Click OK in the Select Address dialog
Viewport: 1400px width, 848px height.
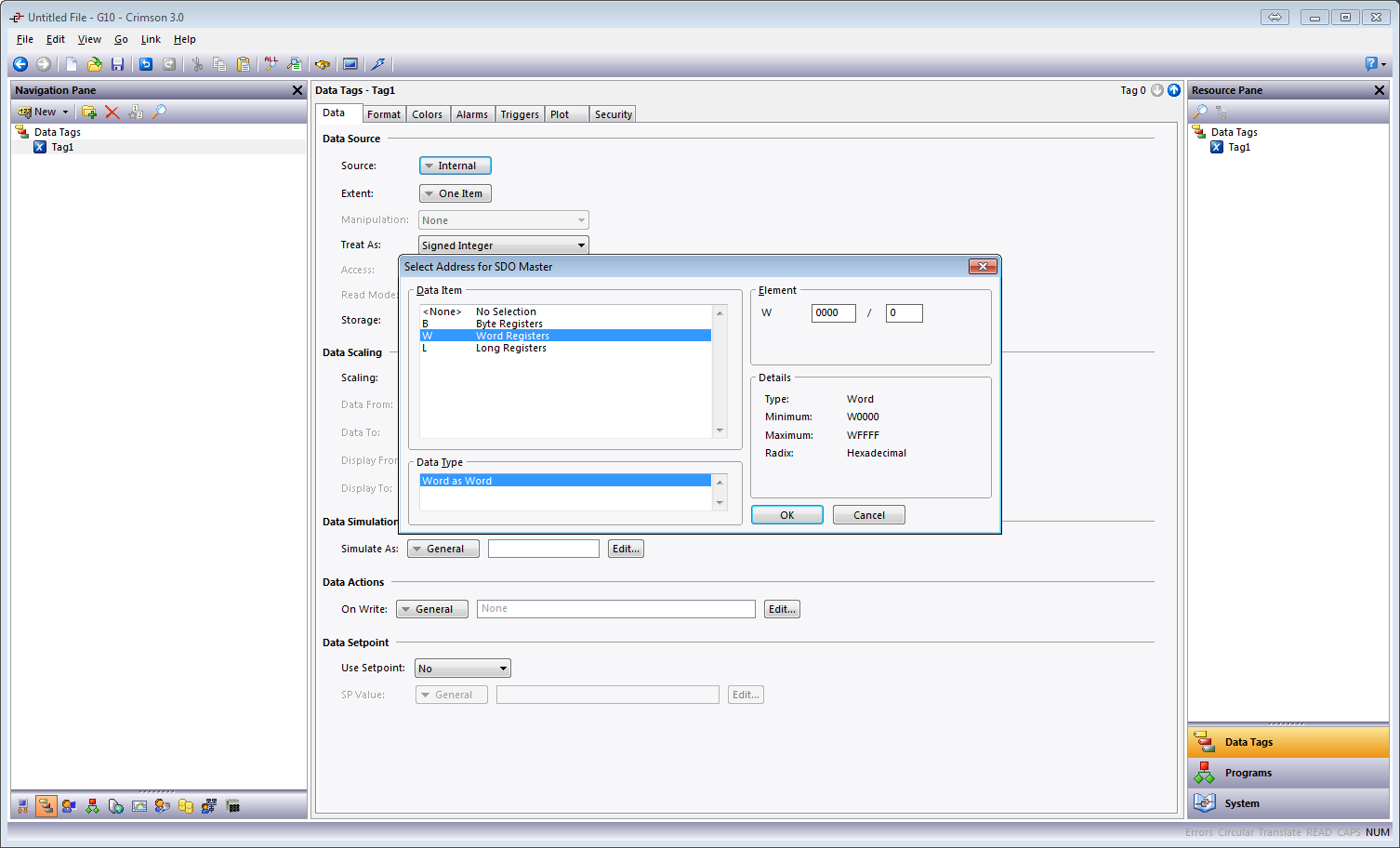point(787,515)
